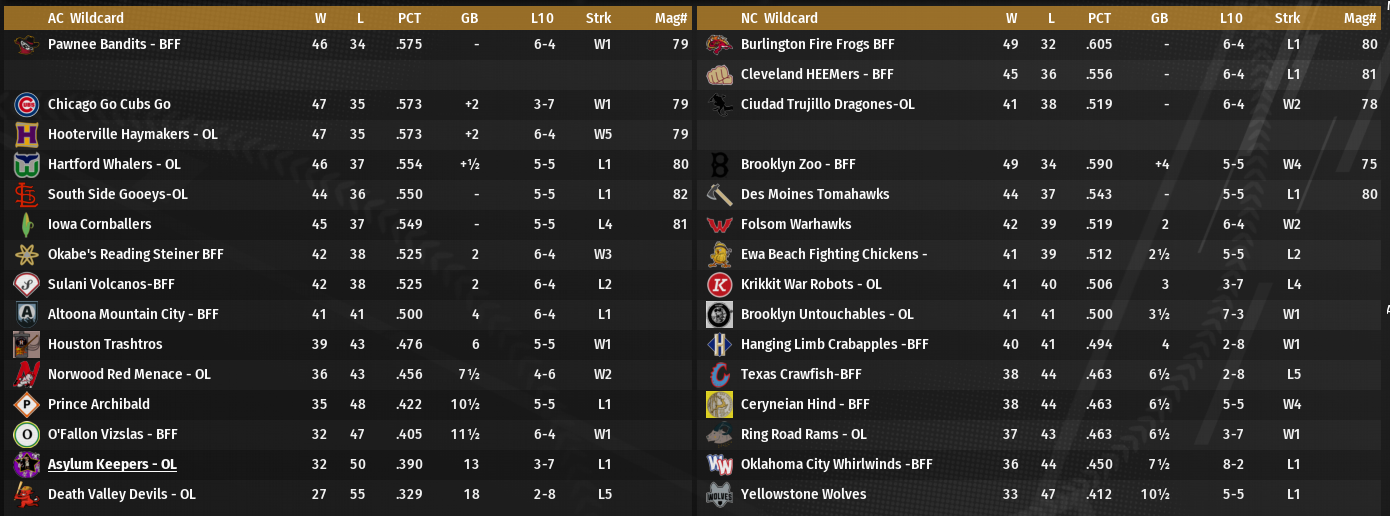The height and width of the screenshot is (516, 1390).
Task: Click the Yellowstone Wolves logo icon
Action: pyautogui.click(x=719, y=495)
